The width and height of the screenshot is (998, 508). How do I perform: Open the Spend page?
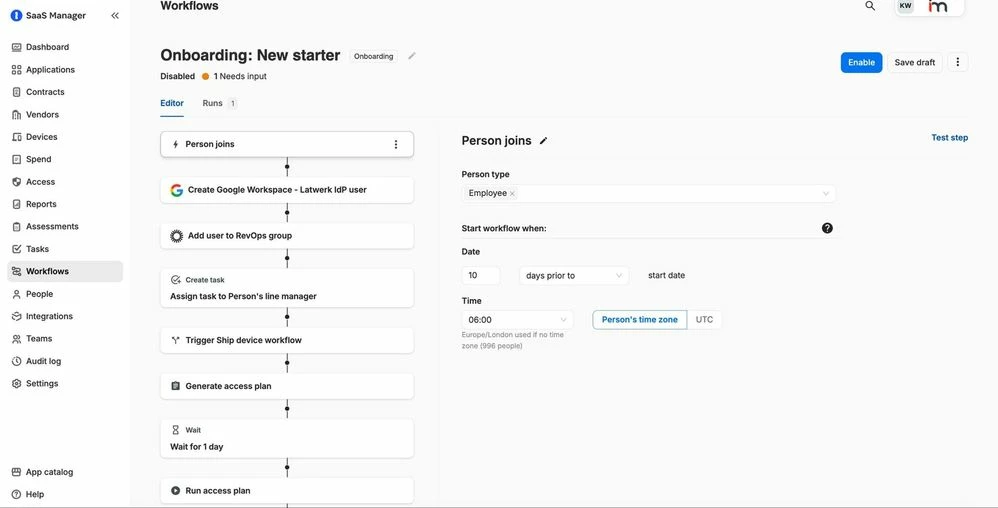[x=38, y=159]
